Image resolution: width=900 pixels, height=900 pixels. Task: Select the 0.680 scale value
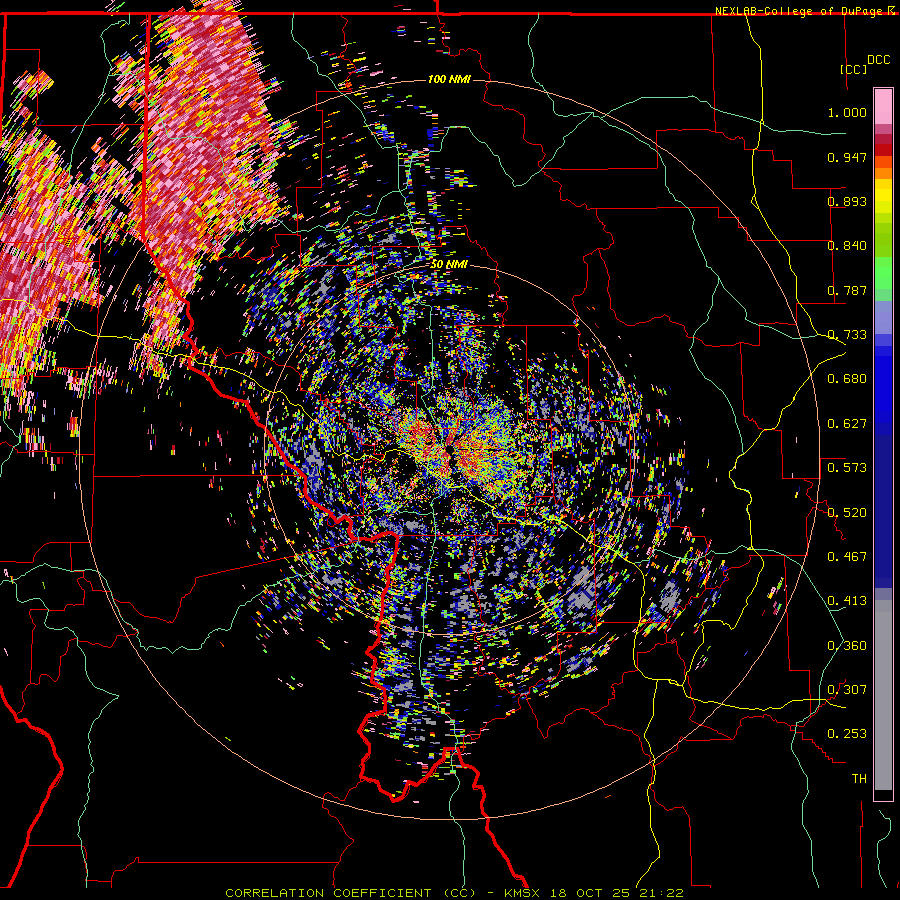847,379
